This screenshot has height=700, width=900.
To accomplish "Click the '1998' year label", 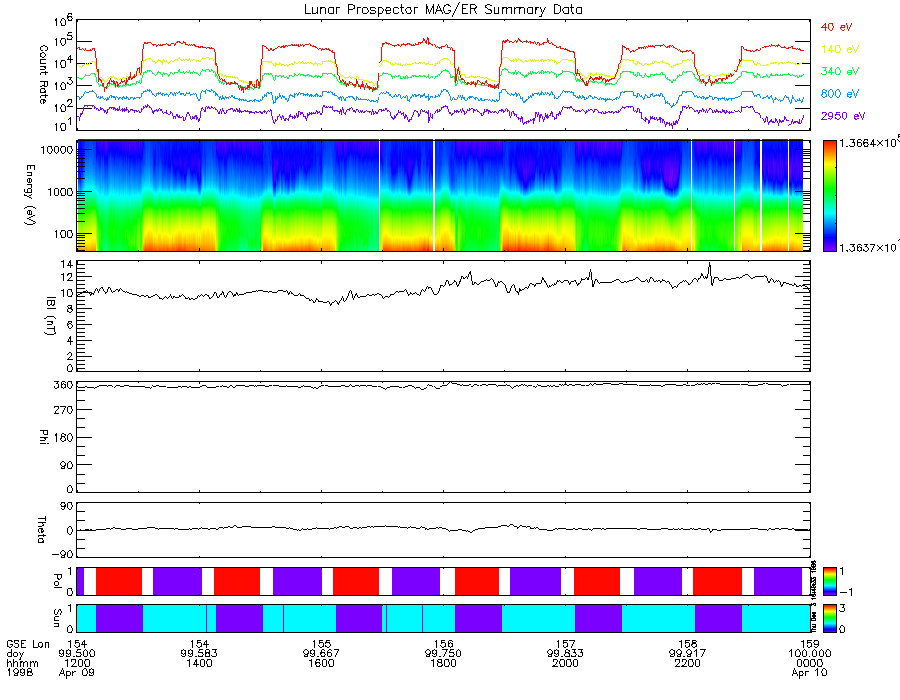I will pos(20,672).
